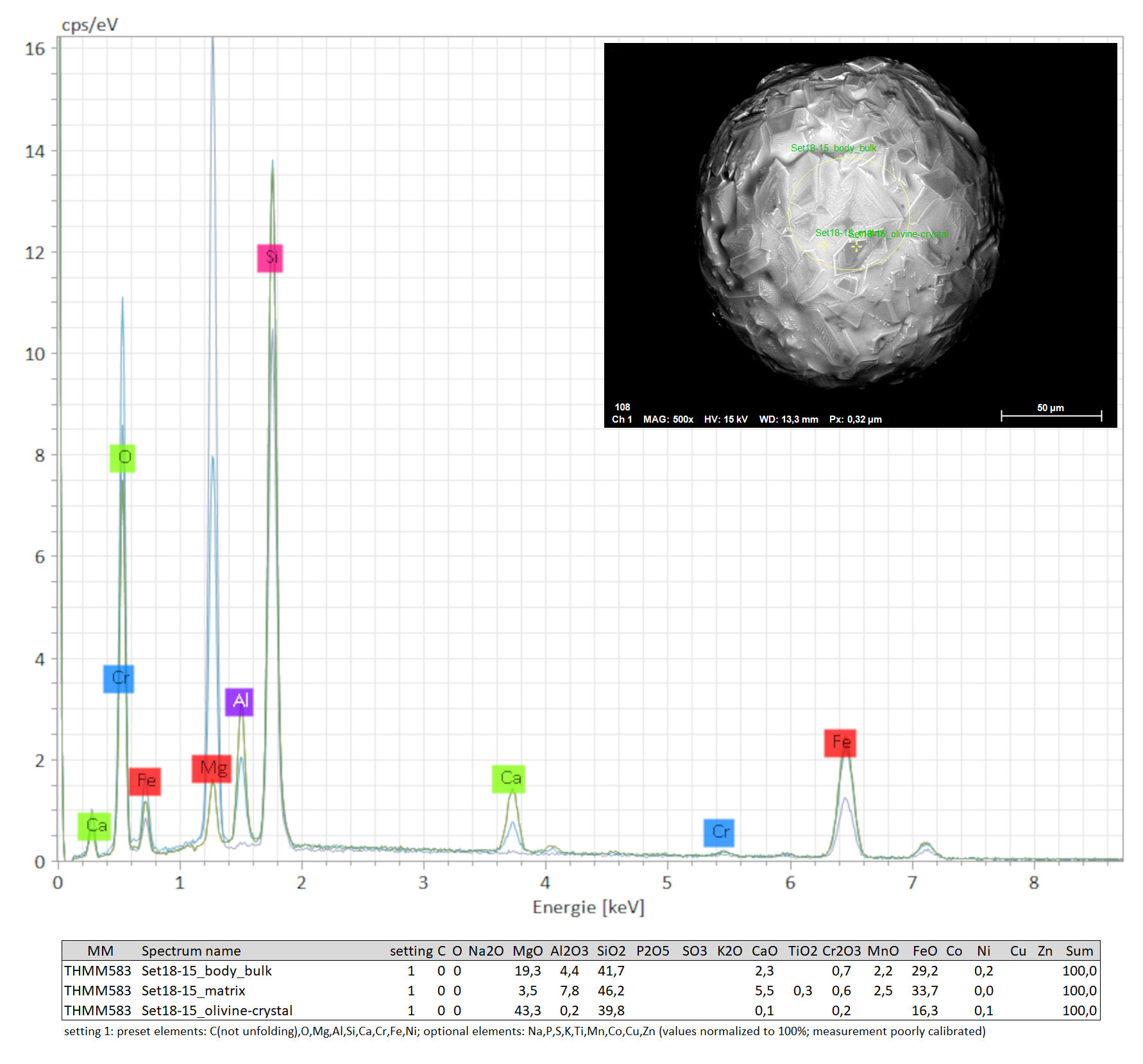
Task: Click the yellow crosshair marker in SEM image
Action: [856, 246]
